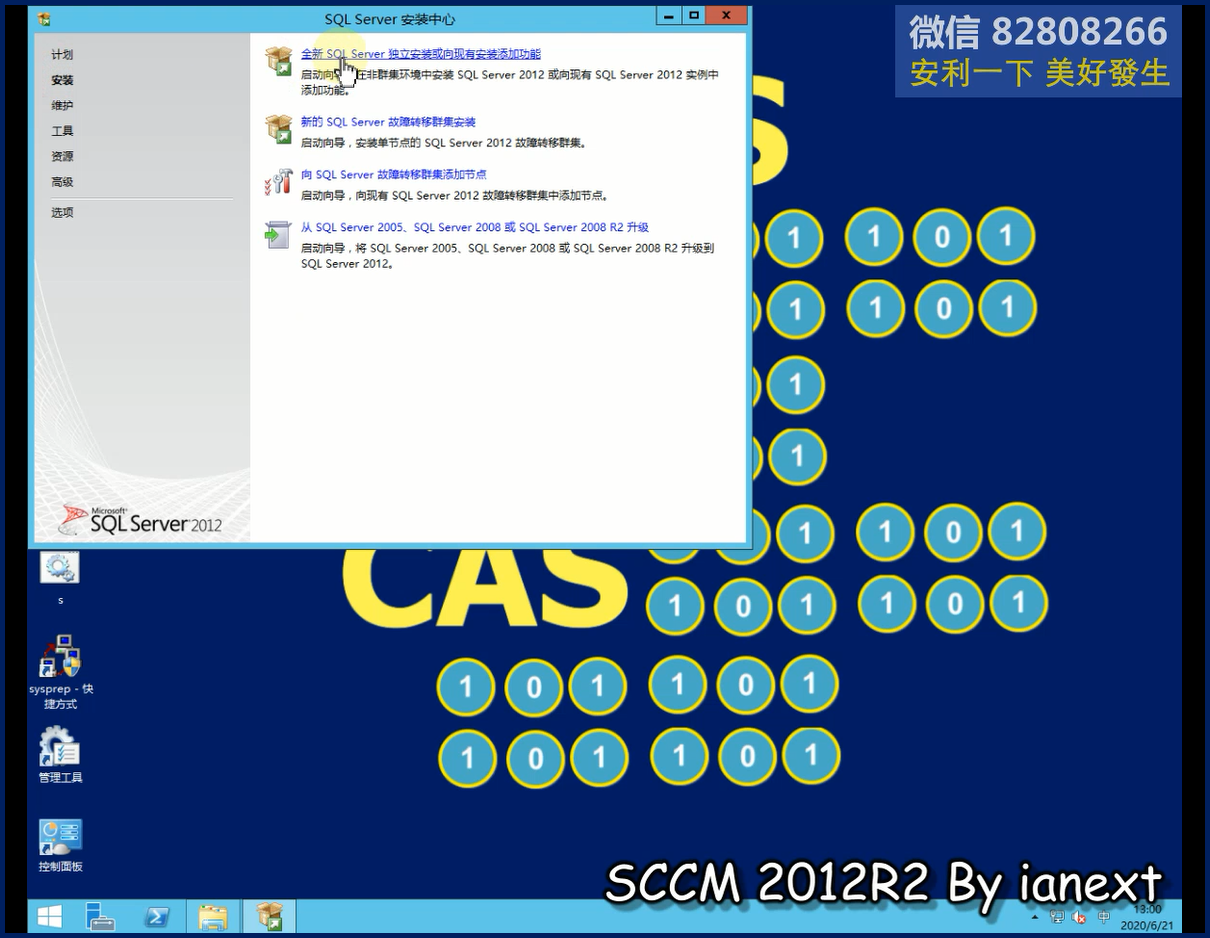Click the muted volume tray icon

(1080, 916)
